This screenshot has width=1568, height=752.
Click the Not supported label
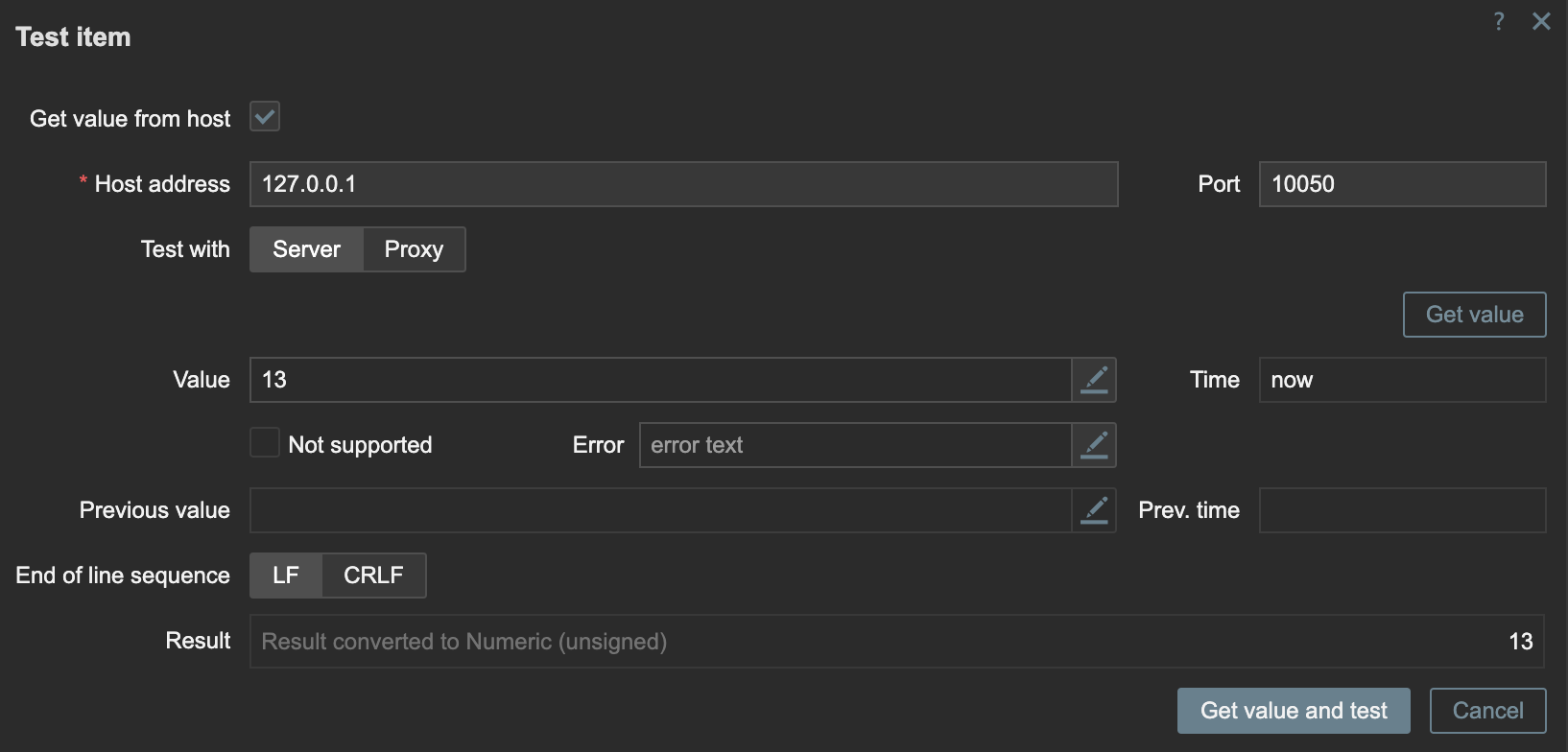click(360, 445)
